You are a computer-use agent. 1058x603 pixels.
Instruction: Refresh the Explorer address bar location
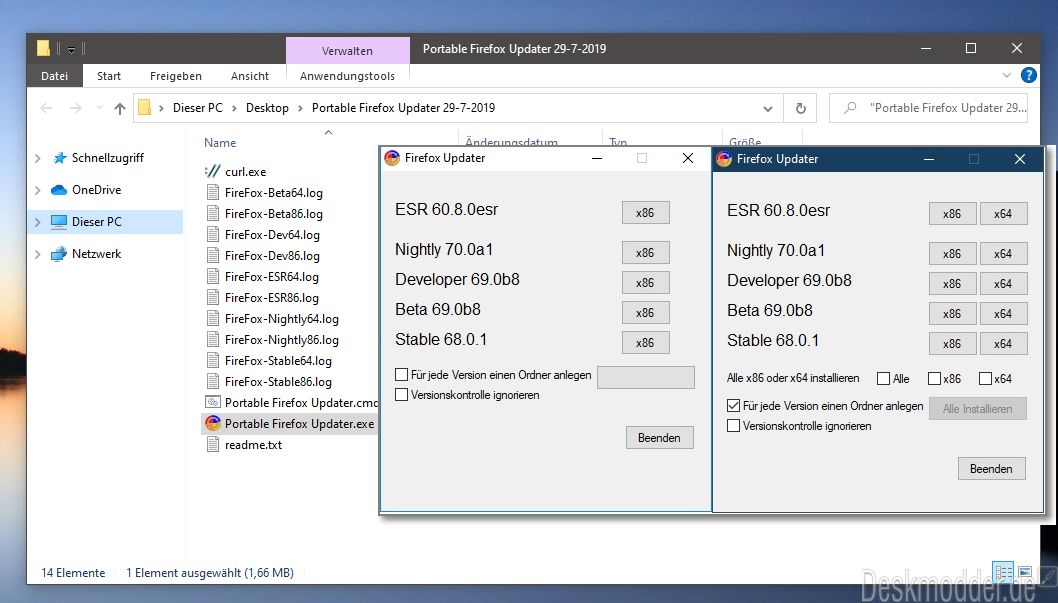coord(800,108)
